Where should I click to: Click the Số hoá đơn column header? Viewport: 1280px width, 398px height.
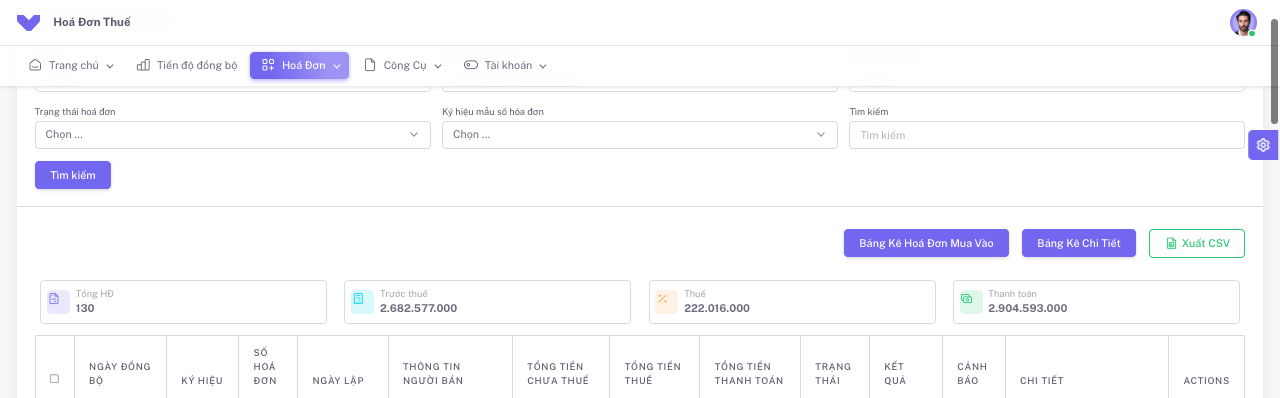pos(268,366)
